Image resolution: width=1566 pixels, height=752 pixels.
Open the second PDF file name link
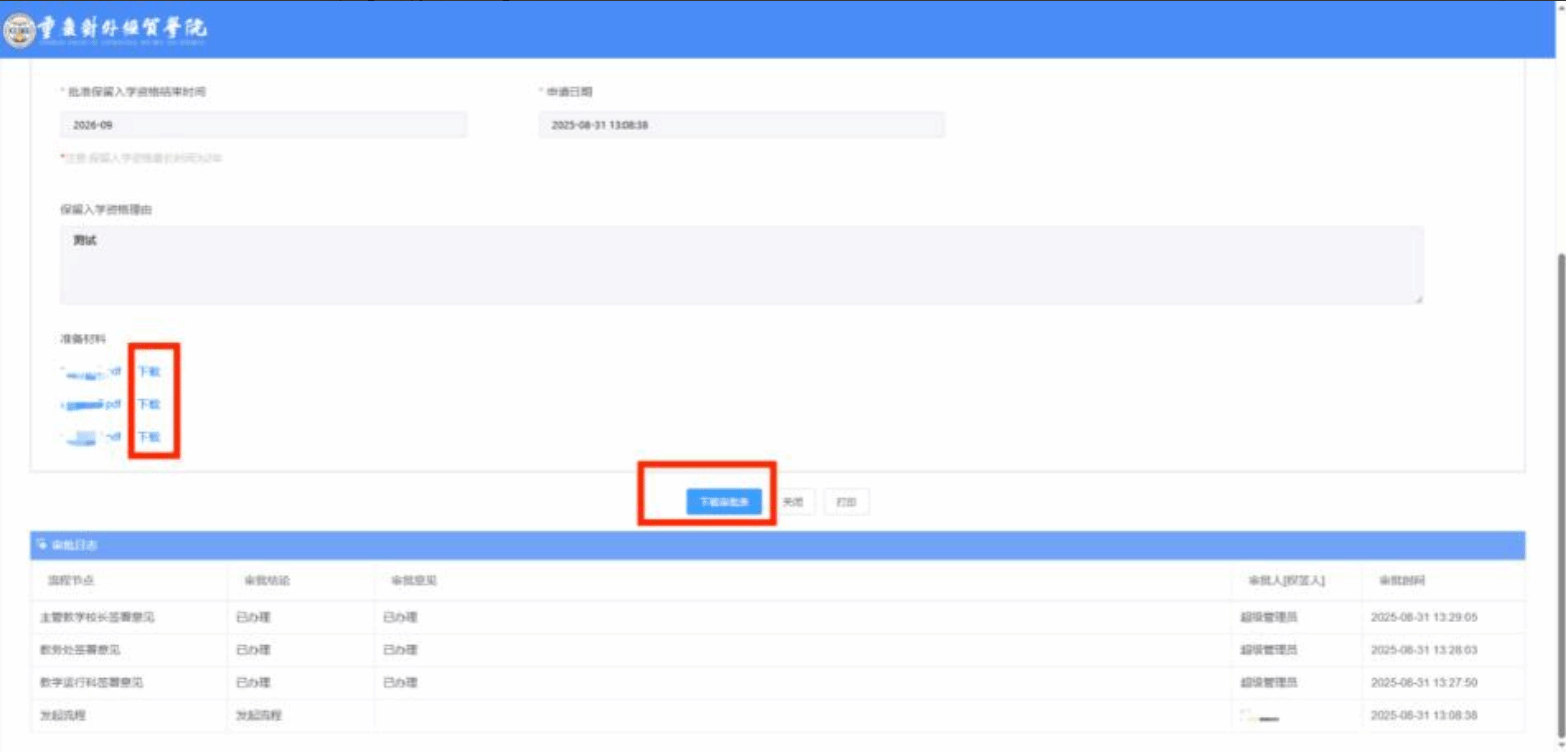click(91, 405)
